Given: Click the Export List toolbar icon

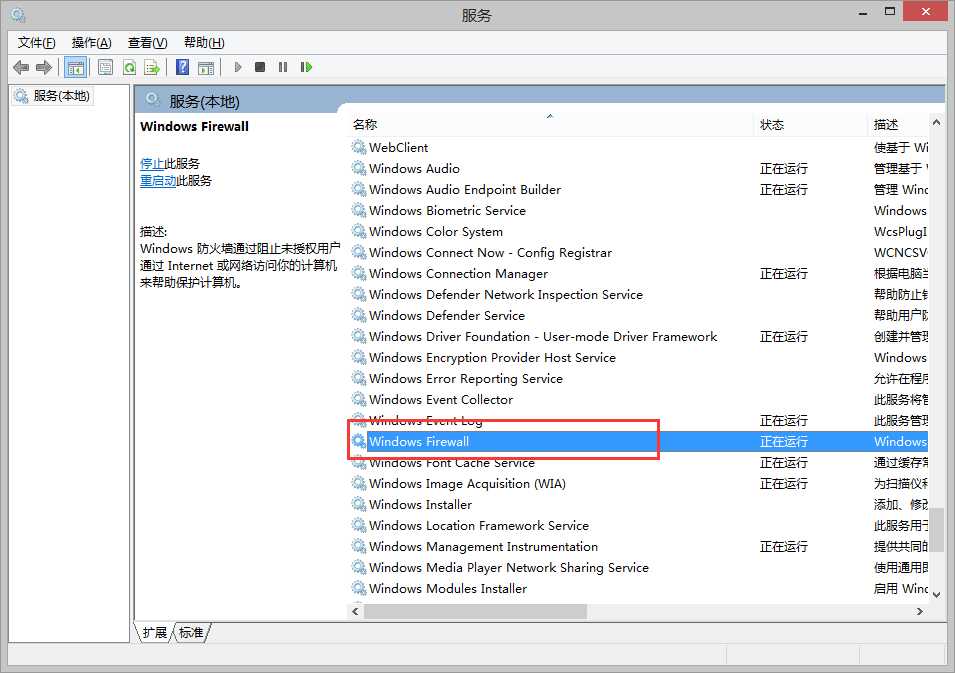Looking at the screenshot, I should (x=152, y=67).
